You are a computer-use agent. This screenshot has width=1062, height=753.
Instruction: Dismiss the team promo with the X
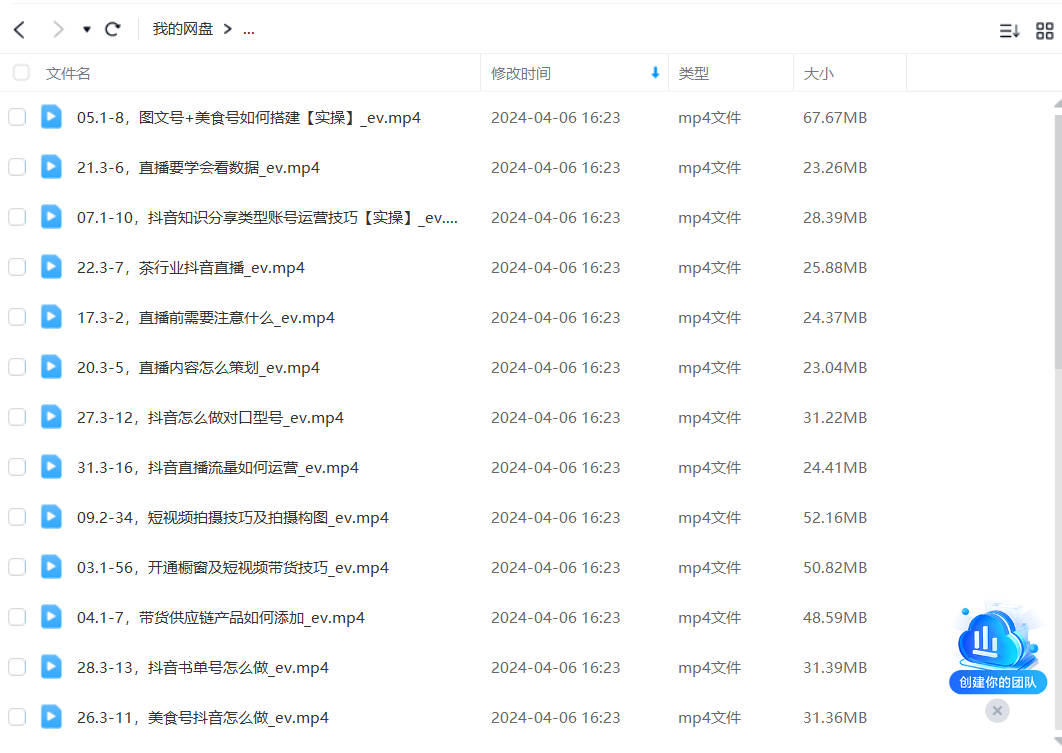tap(997, 710)
